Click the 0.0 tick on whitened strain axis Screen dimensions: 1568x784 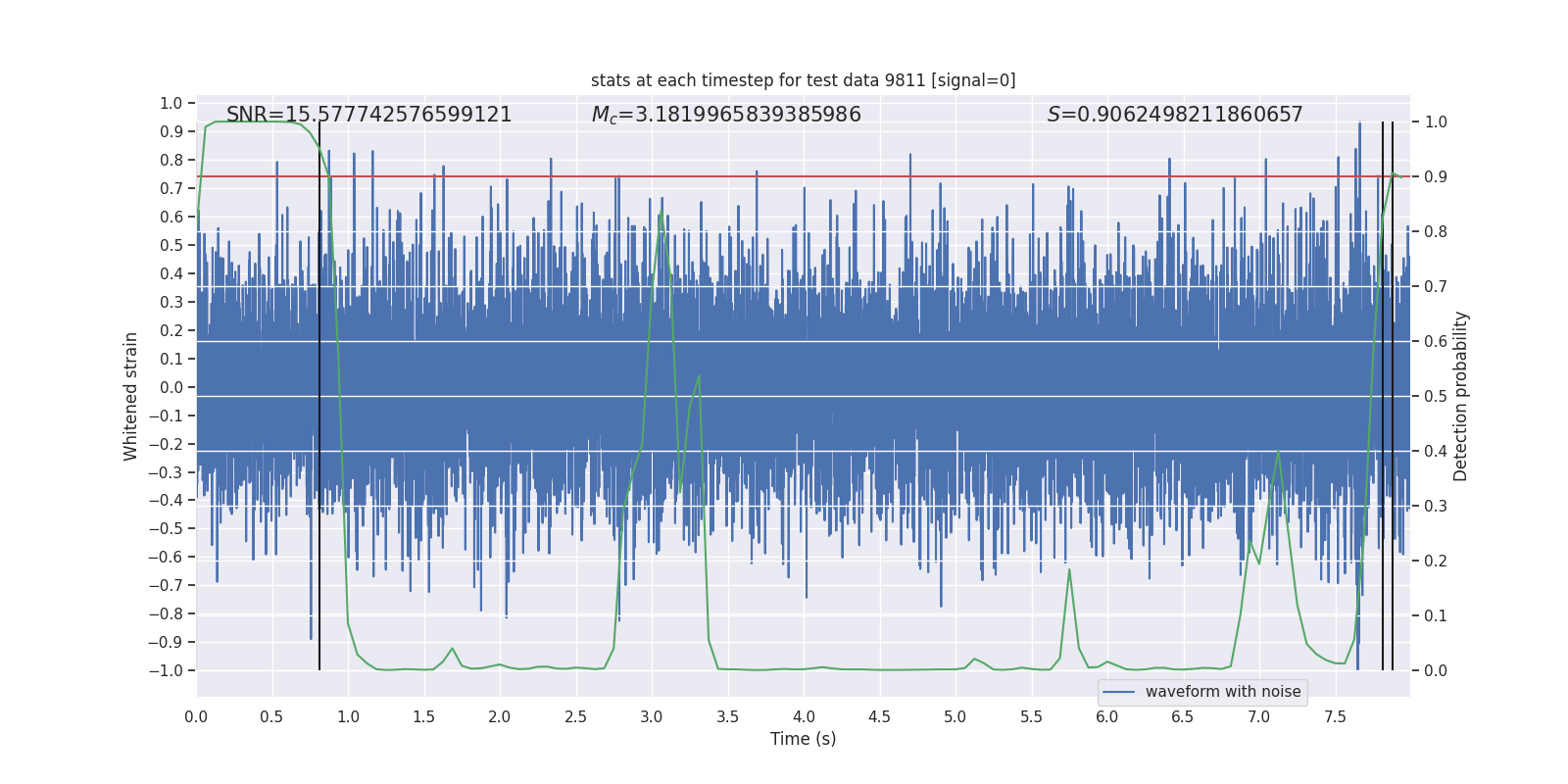pyautogui.click(x=171, y=387)
